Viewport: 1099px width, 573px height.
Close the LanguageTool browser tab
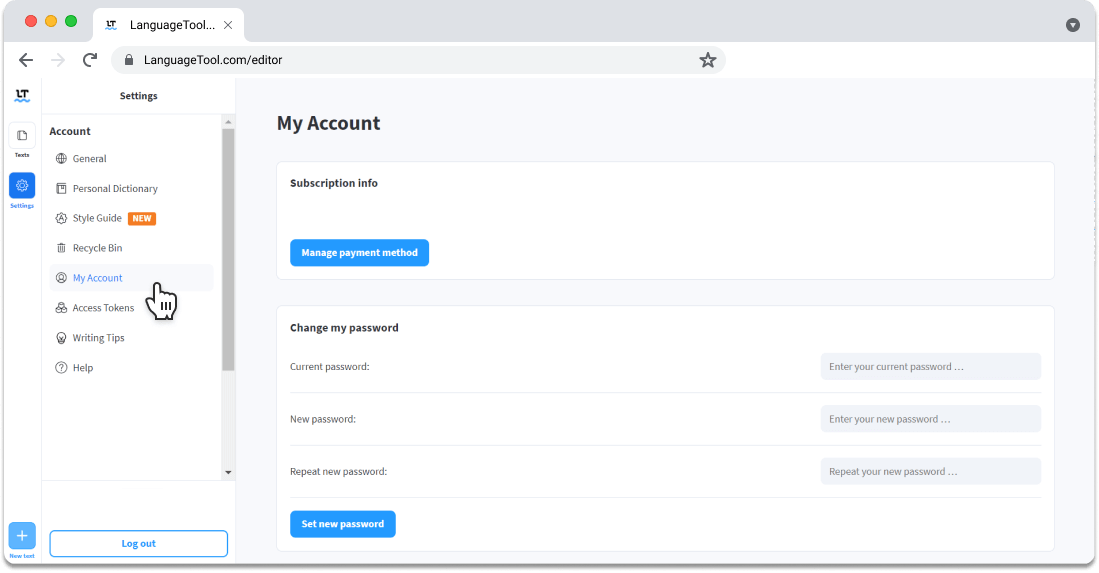tap(228, 25)
